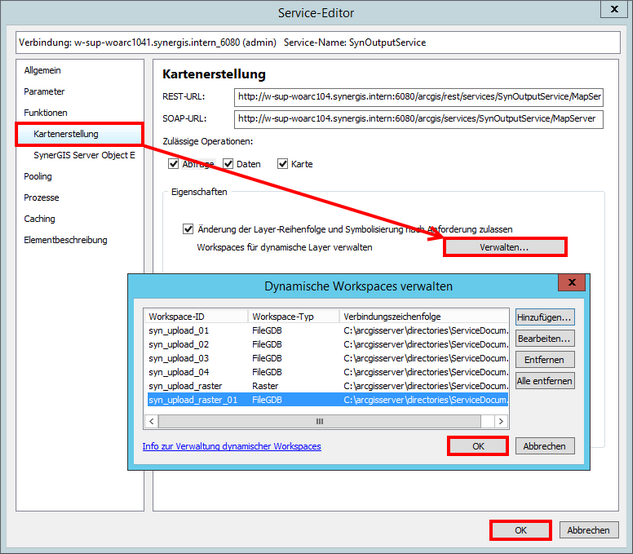Confirm workspaces dialog with OK
The image size is (633, 554).
pyautogui.click(x=478, y=446)
